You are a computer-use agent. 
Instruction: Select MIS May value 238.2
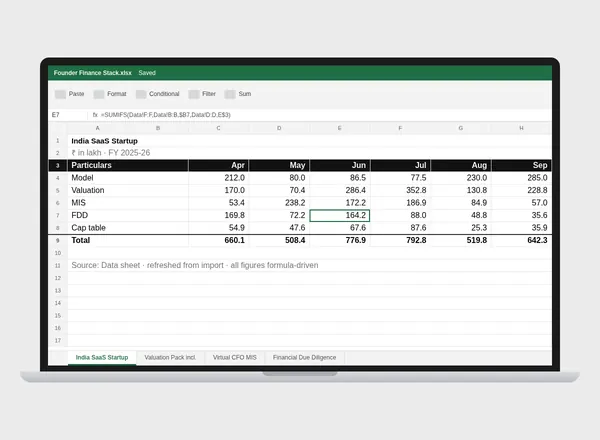pyautogui.click(x=279, y=203)
